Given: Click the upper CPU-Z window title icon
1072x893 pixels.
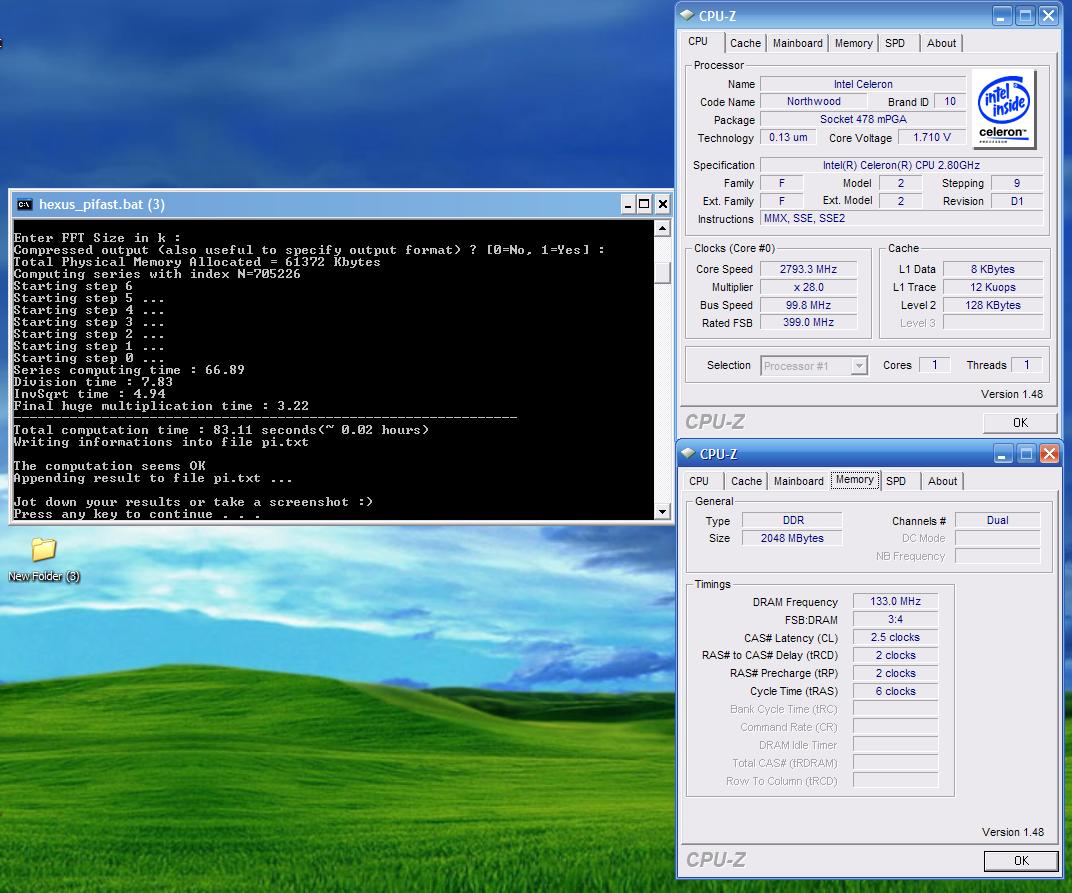Looking at the screenshot, I should (687, 15).
